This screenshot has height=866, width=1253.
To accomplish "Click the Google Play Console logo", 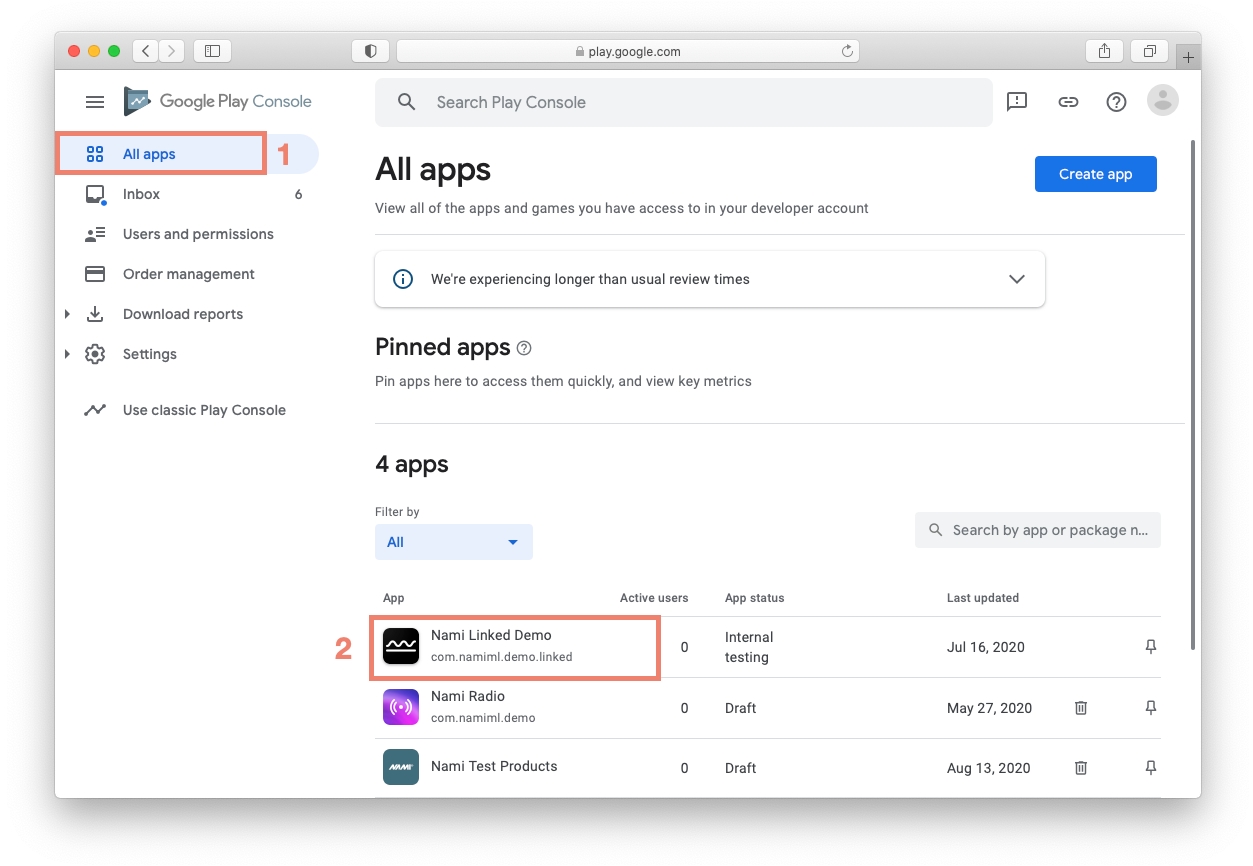I will pos(217,101).
